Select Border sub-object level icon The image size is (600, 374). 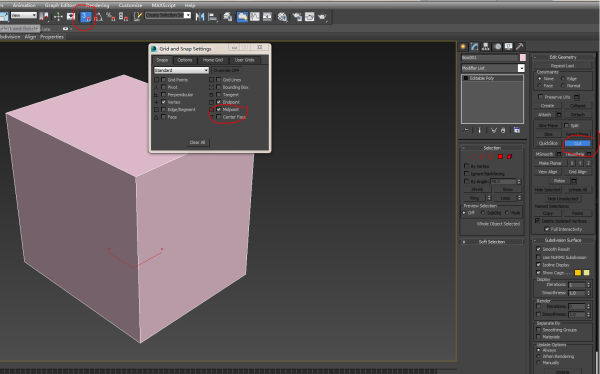(491, 157)
